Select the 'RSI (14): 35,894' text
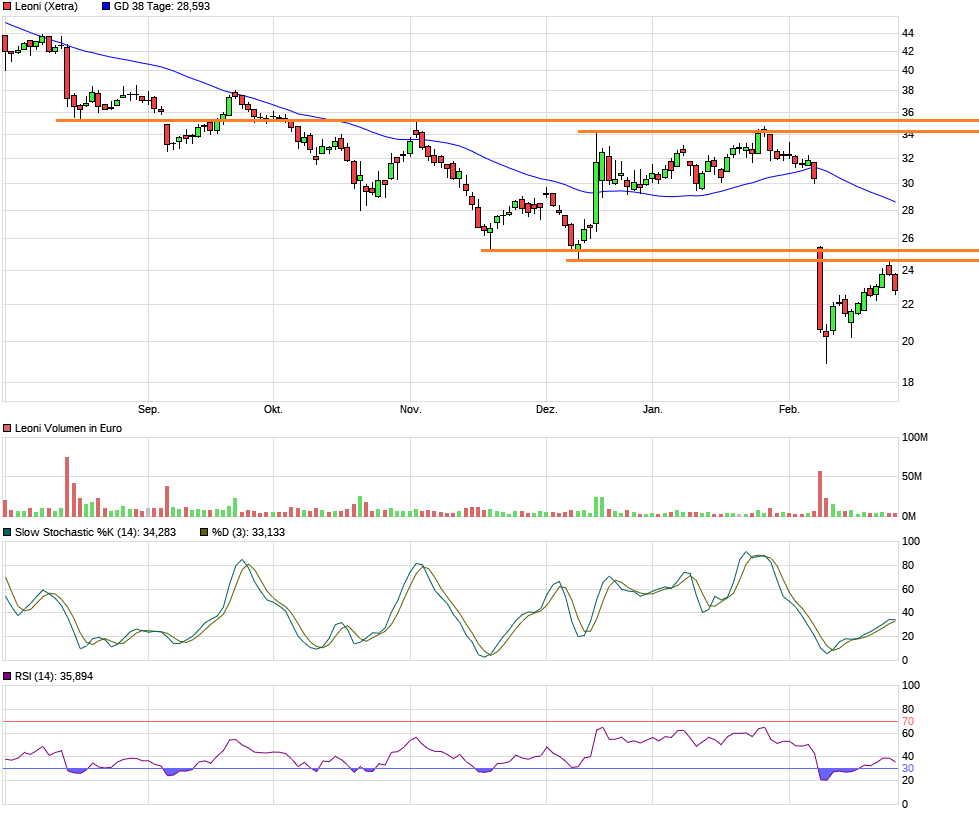The height and width of the screenshot is (814, 979). tap(54, 676)
